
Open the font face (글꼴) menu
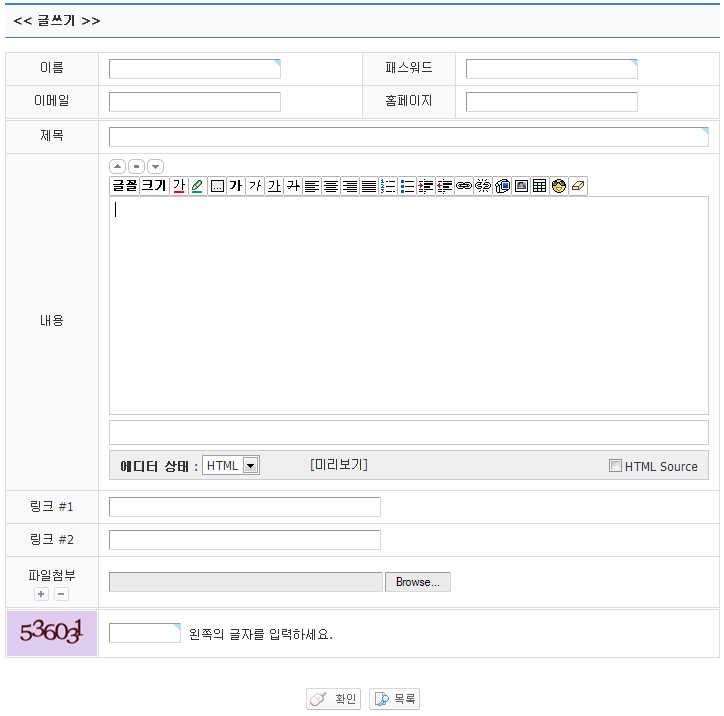click(124, 186)
